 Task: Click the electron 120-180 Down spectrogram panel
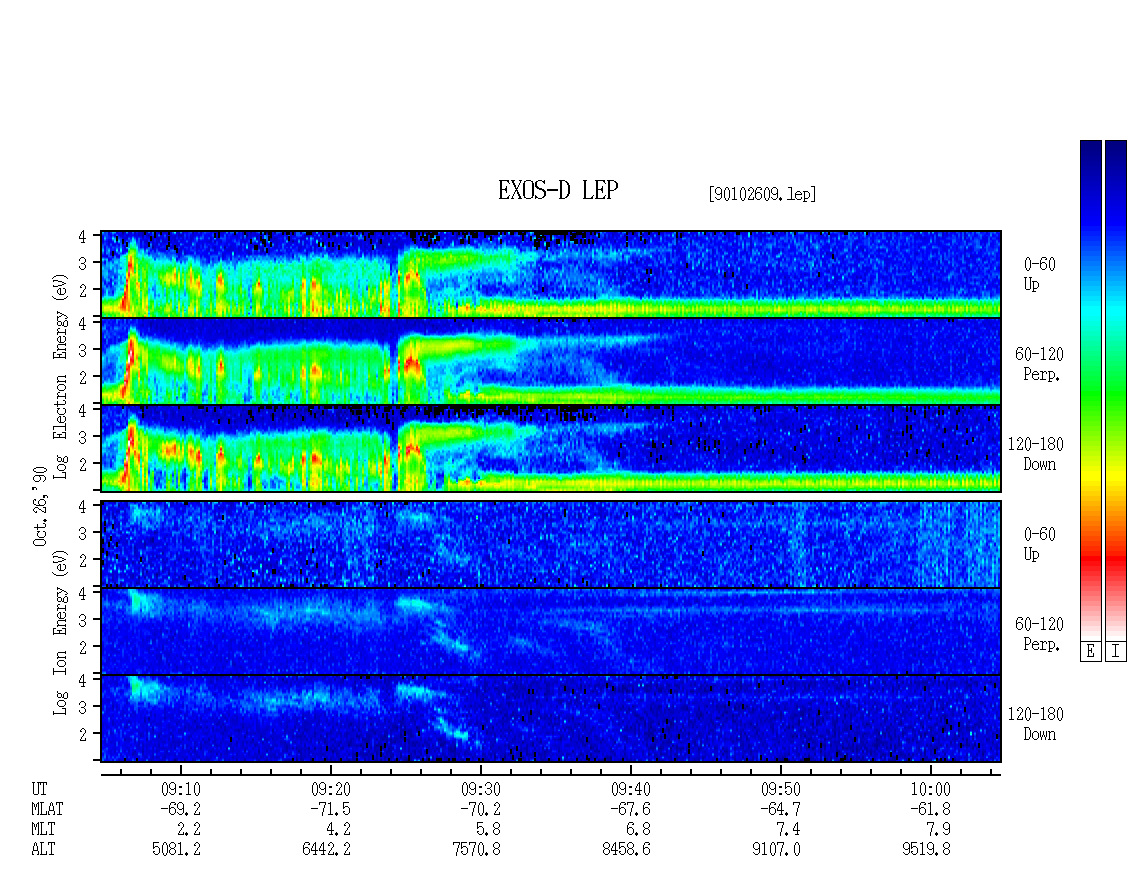coord(551,448)
